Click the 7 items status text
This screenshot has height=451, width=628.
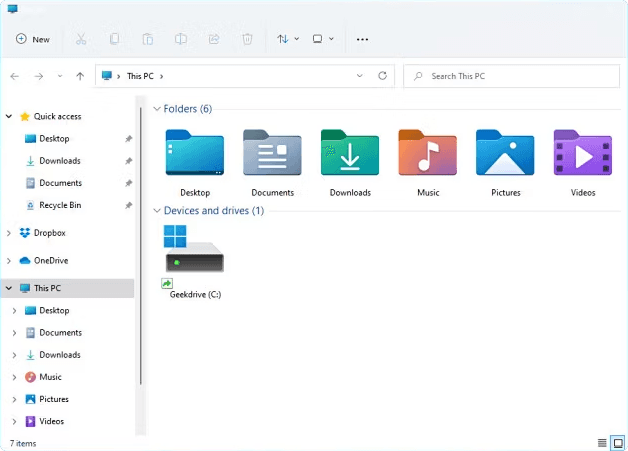(23, 443)
